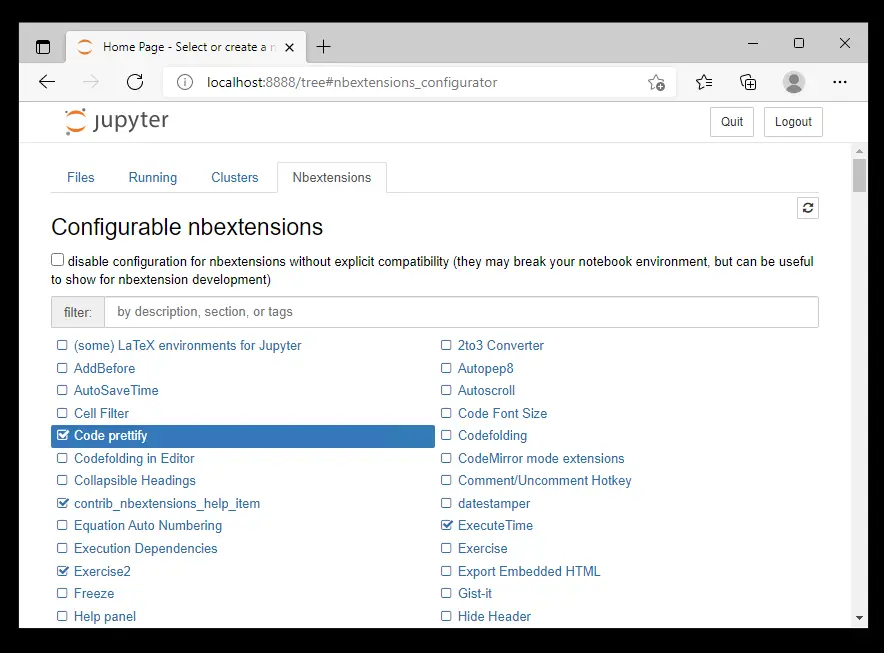This screenshot has height=653, width=884.
Task: Open the Codefolding extension link
Action: [492, 436]
